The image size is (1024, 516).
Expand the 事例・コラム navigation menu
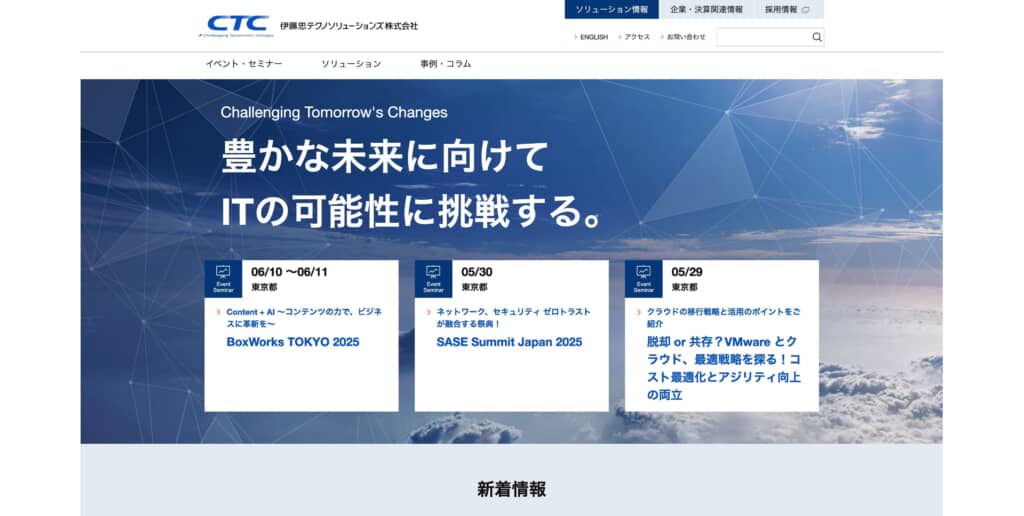[445, 64]
